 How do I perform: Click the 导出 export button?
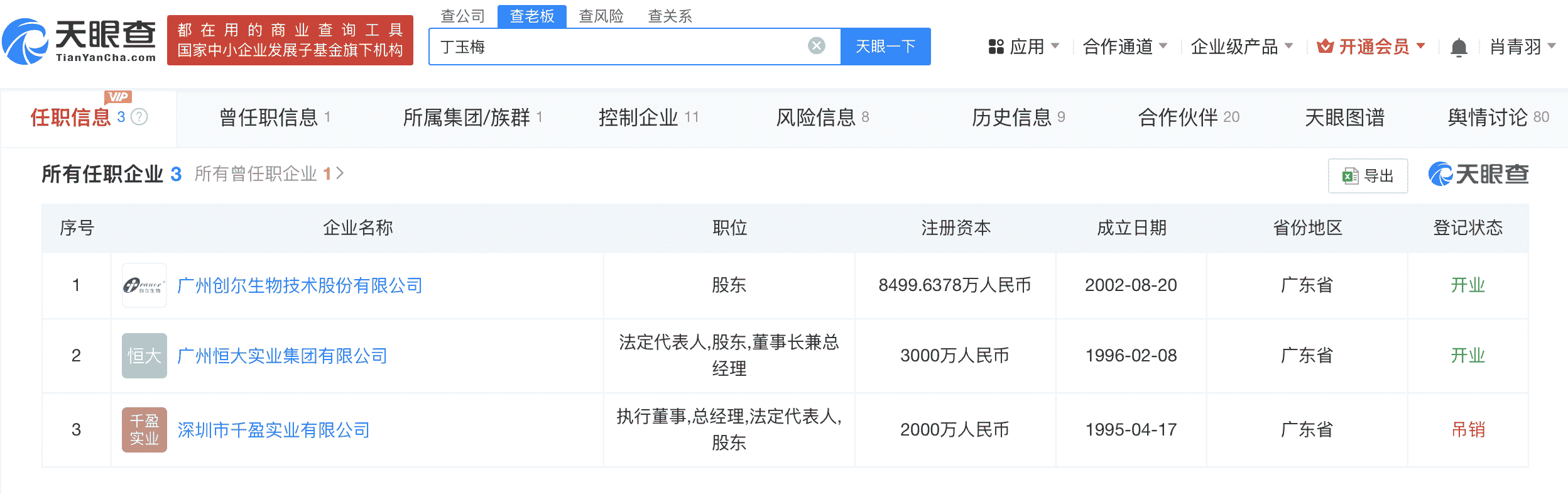pos(1368,176)
